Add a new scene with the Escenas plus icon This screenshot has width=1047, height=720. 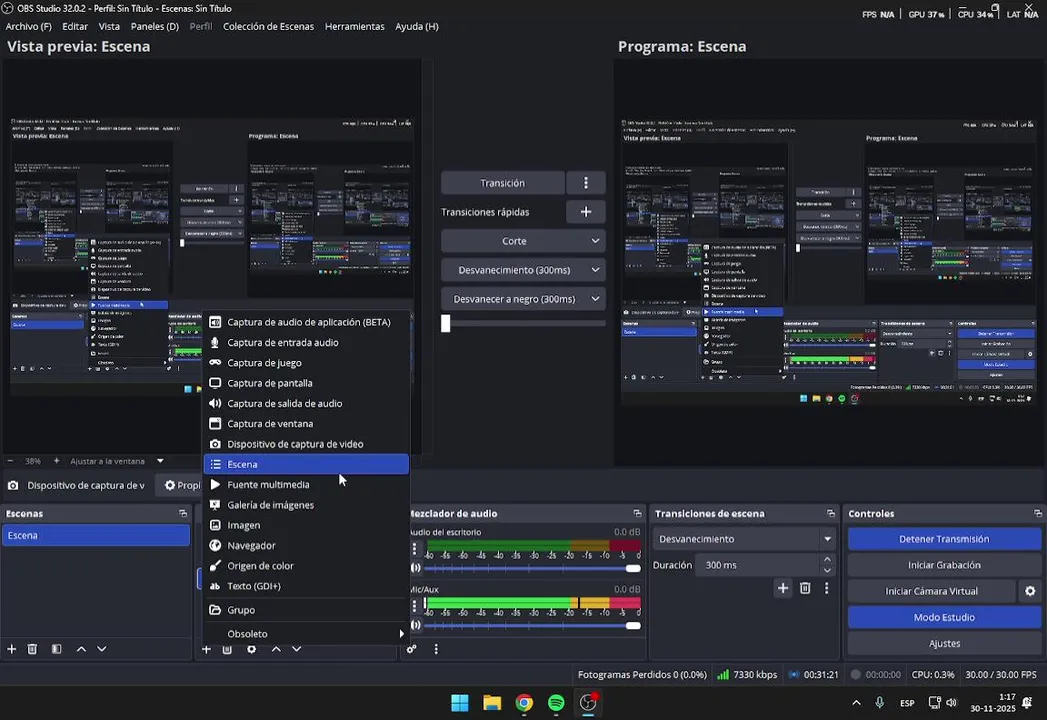pyautogui.click(x=11, y=649)
